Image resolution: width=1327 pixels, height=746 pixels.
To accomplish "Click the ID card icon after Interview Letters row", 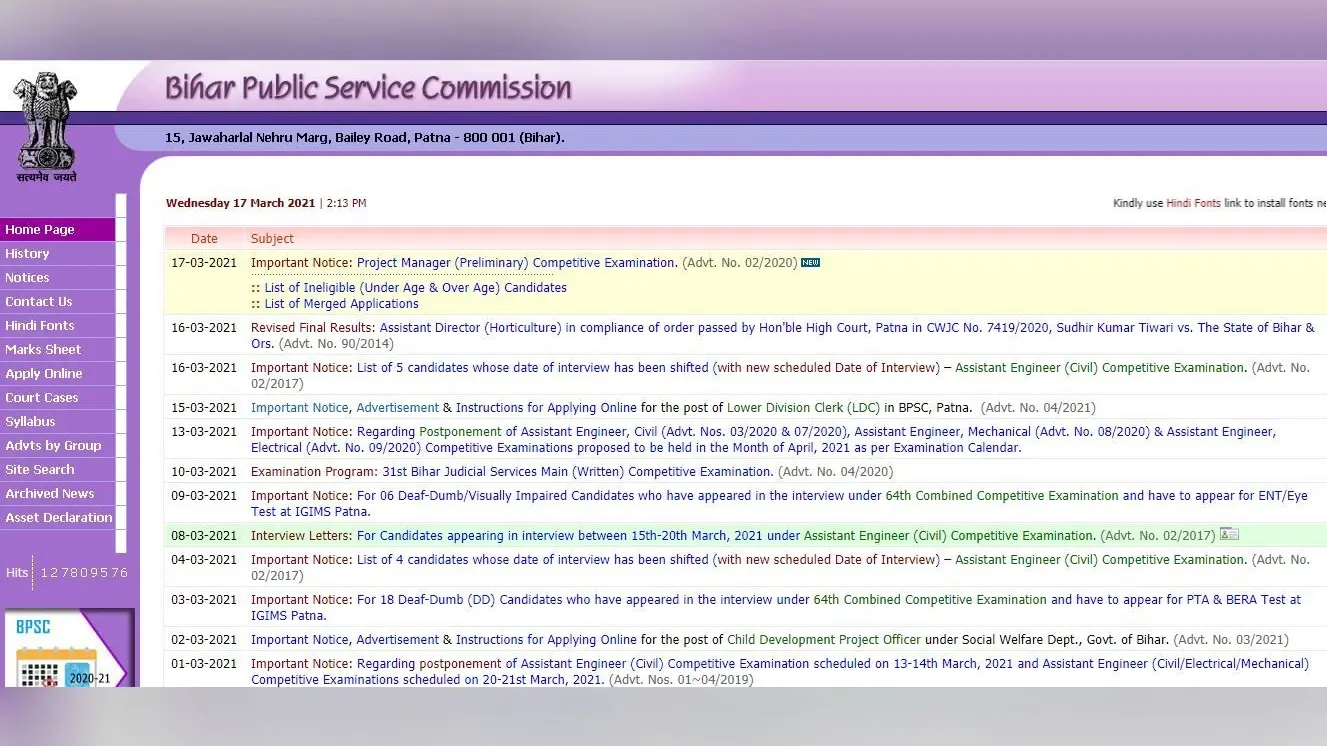I will pyautogui.click(x=1229, y=535).
